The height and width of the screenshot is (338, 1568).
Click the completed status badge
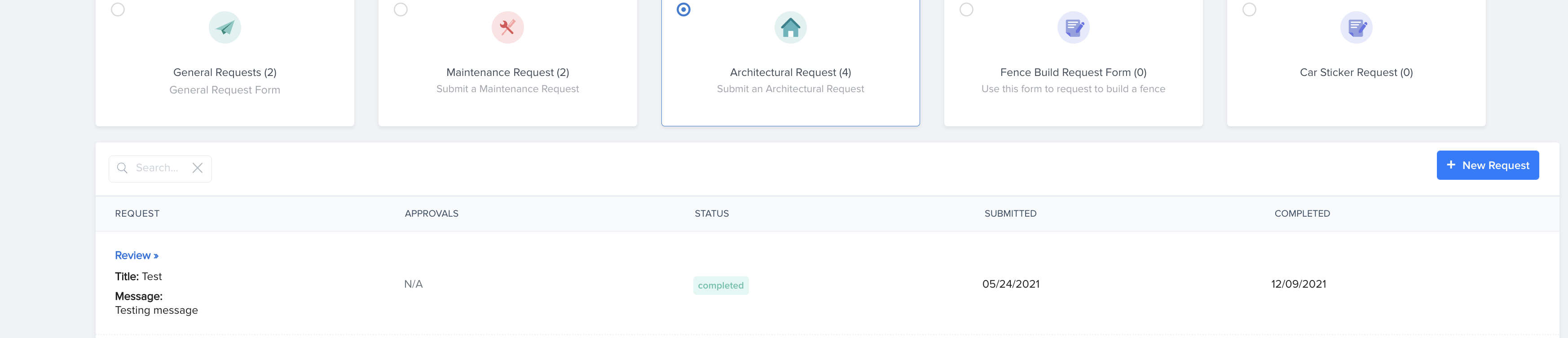click(720, 285)
